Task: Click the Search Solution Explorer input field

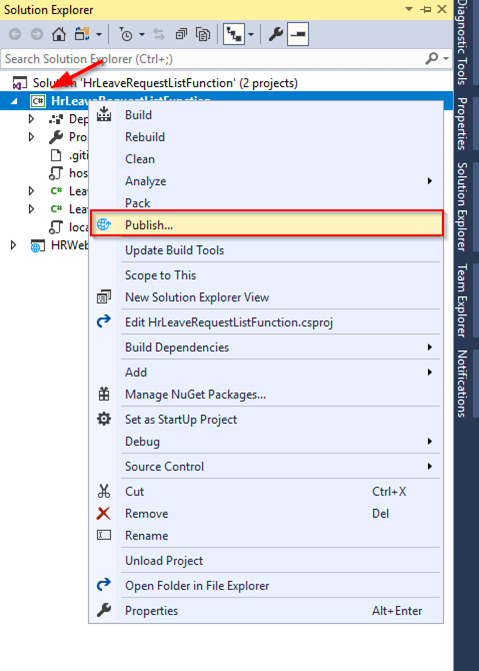Action: [x=212, y=58]
